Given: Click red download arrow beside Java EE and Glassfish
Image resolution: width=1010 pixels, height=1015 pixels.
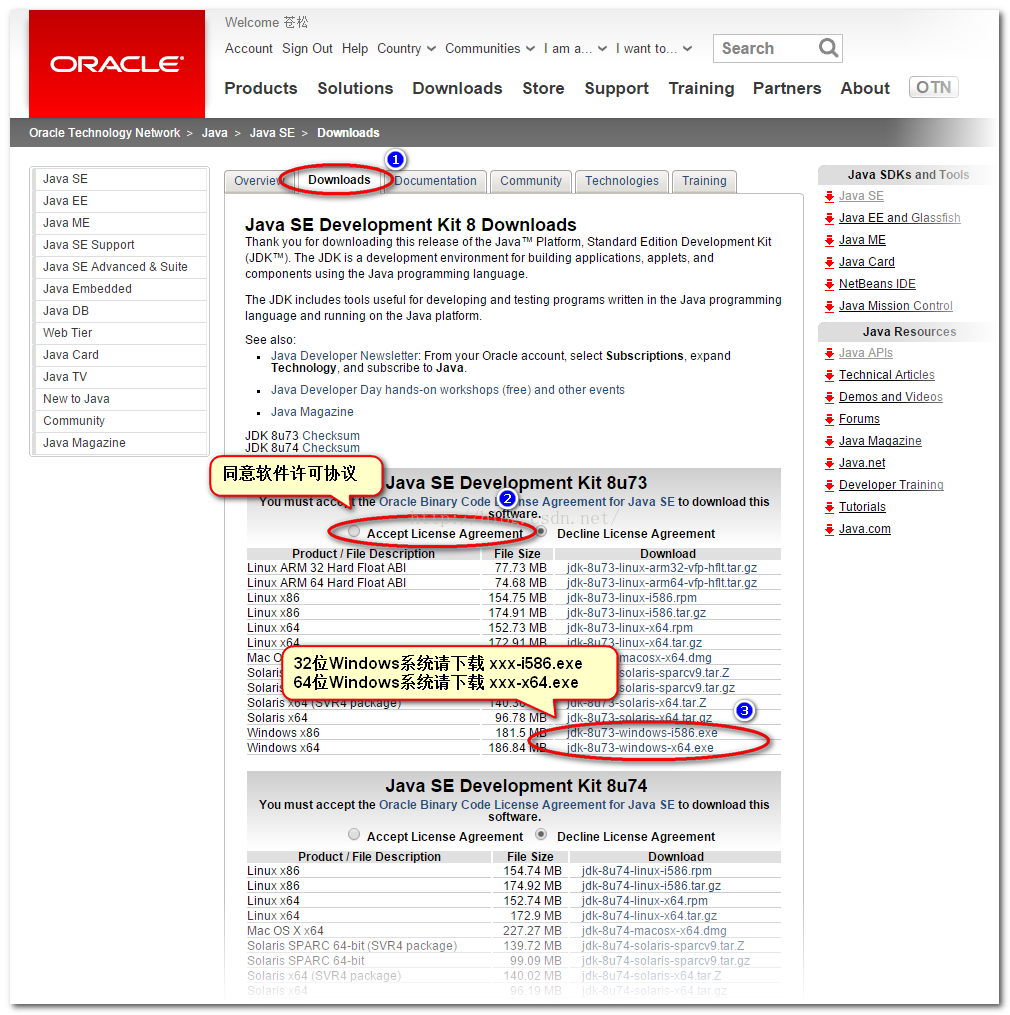Looking at the screenshot, I should pos(829,219).
